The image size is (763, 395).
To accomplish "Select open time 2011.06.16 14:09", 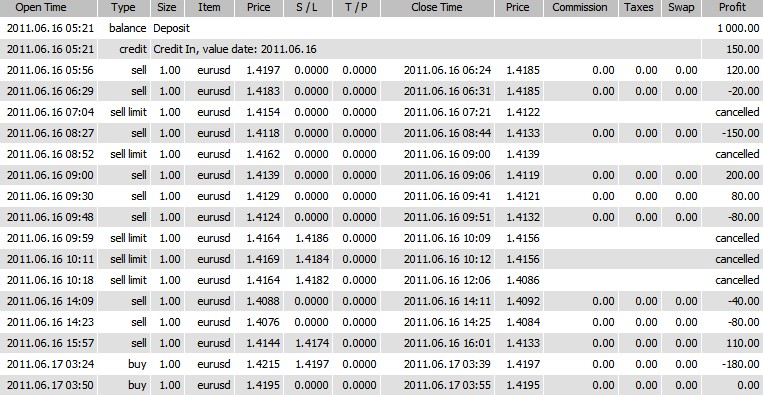I will 50,301.
